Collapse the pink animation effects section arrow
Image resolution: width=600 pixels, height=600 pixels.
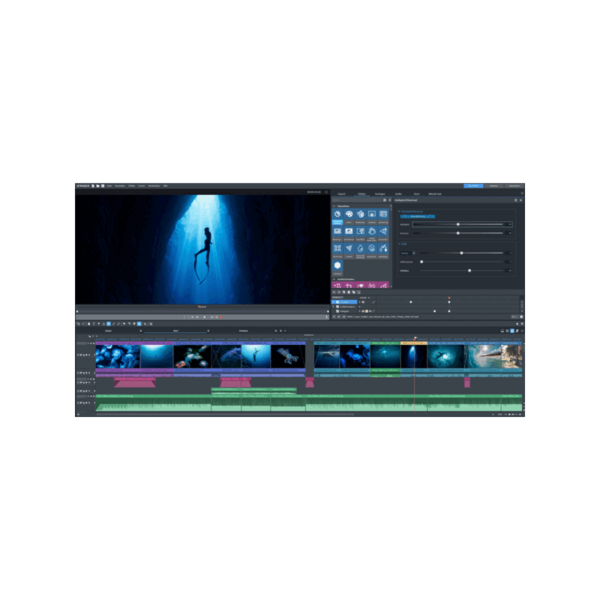tap(334, 279)
